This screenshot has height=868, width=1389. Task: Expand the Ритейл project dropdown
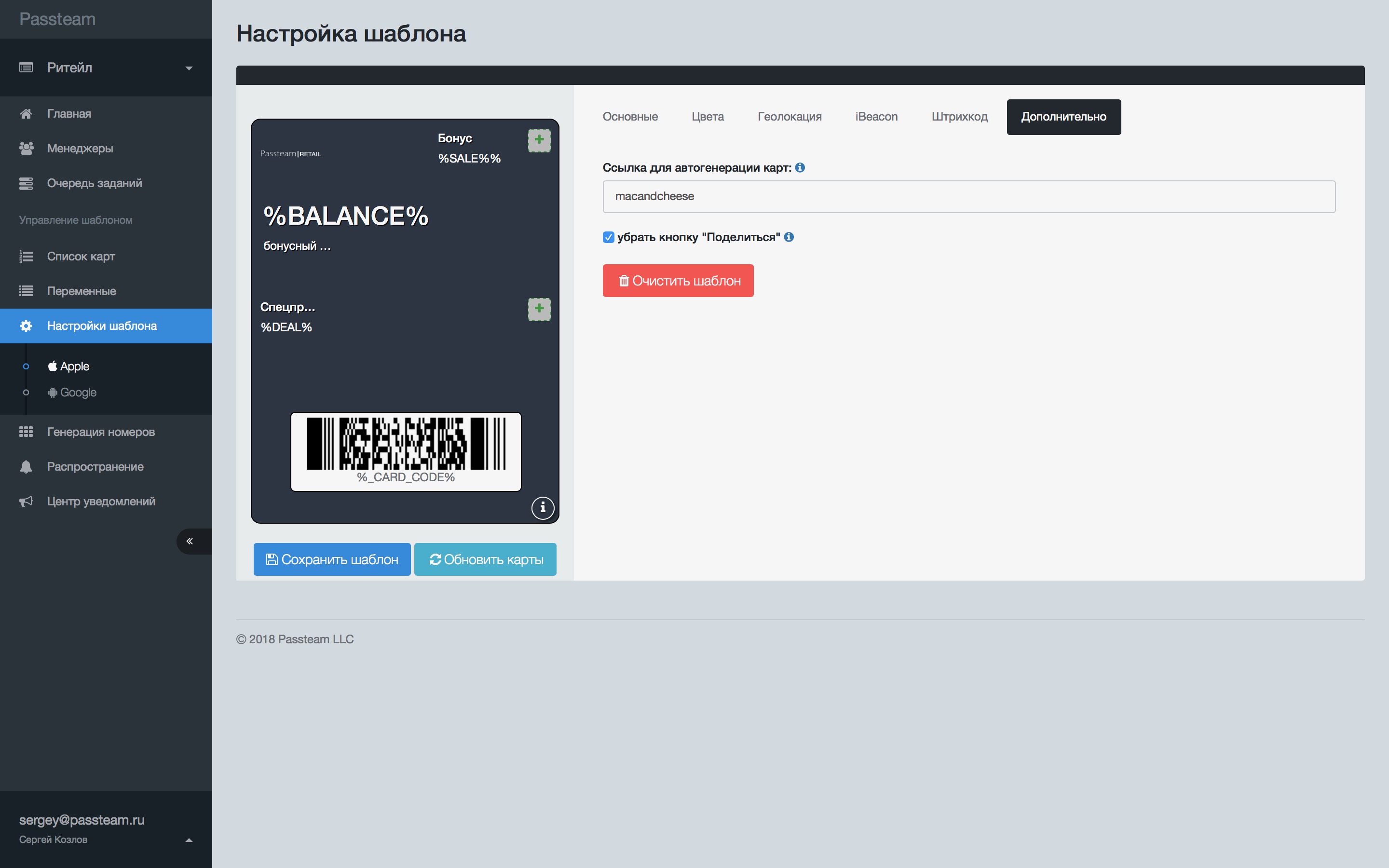189,68
